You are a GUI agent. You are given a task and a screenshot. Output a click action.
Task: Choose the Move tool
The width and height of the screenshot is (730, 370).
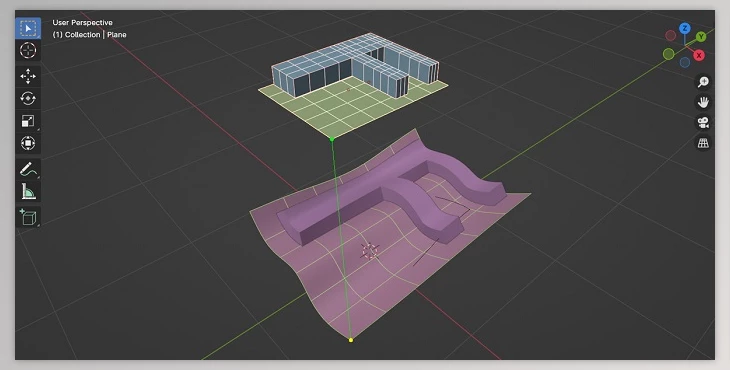[28, 76]
